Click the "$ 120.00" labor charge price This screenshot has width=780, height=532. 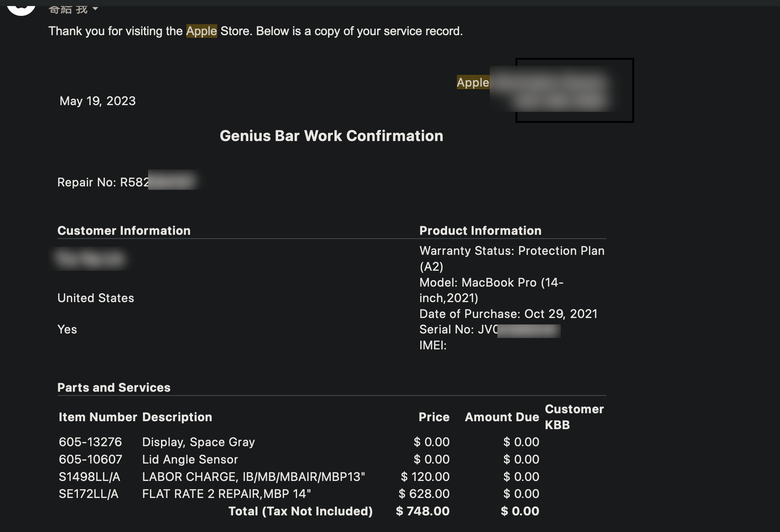pos(425,476)
